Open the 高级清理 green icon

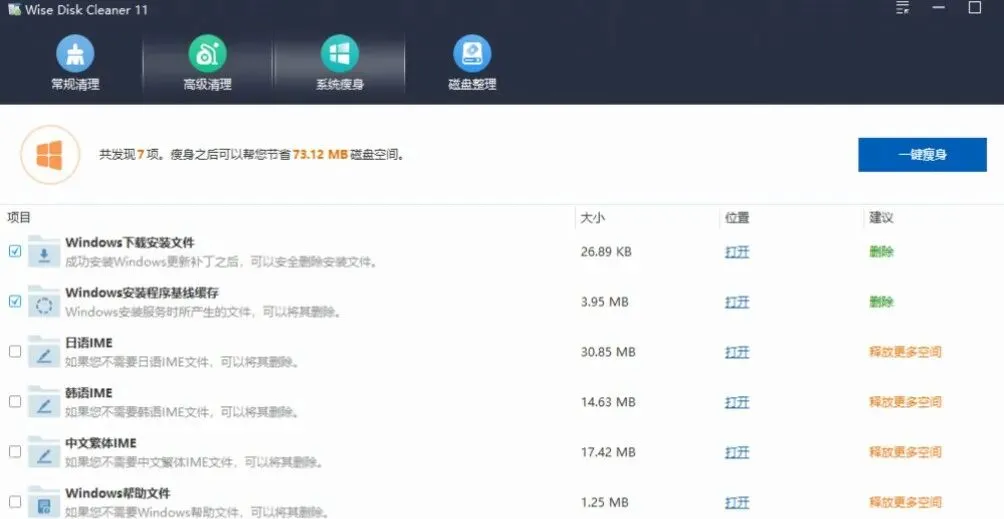coord(207,53)
